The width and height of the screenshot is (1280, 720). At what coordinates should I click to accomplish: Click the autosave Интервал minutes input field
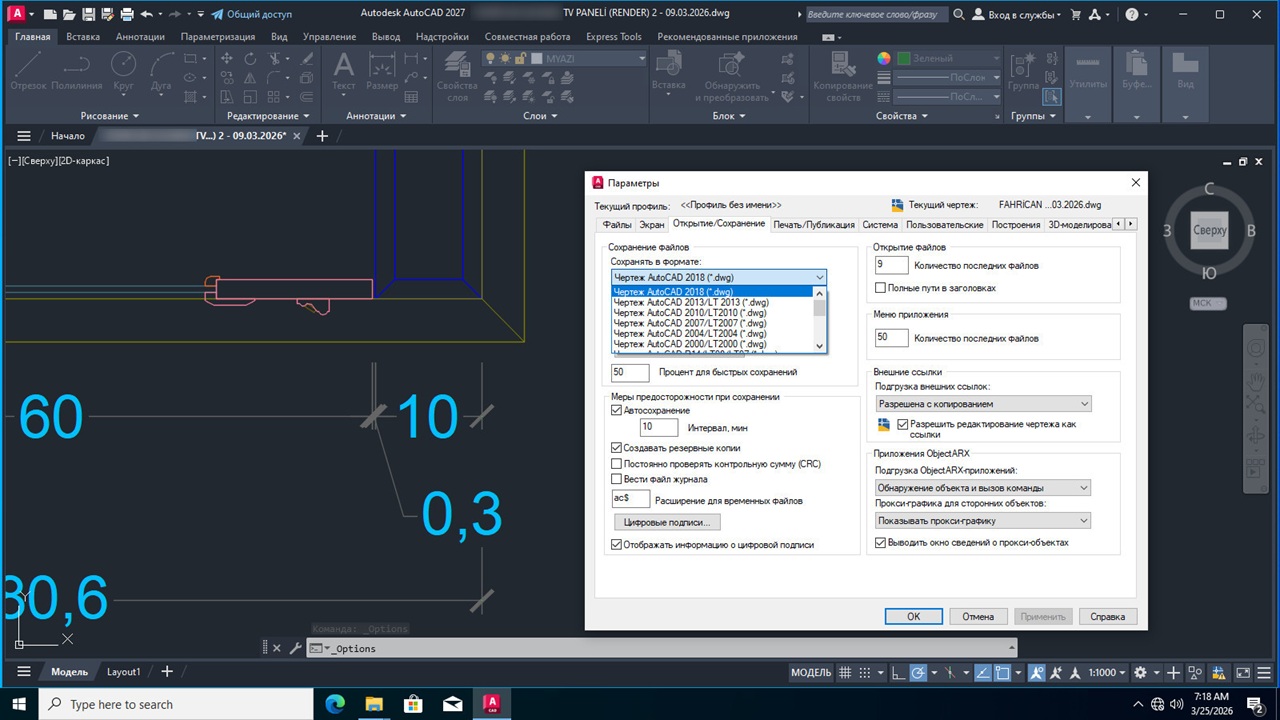coord(659,427)
